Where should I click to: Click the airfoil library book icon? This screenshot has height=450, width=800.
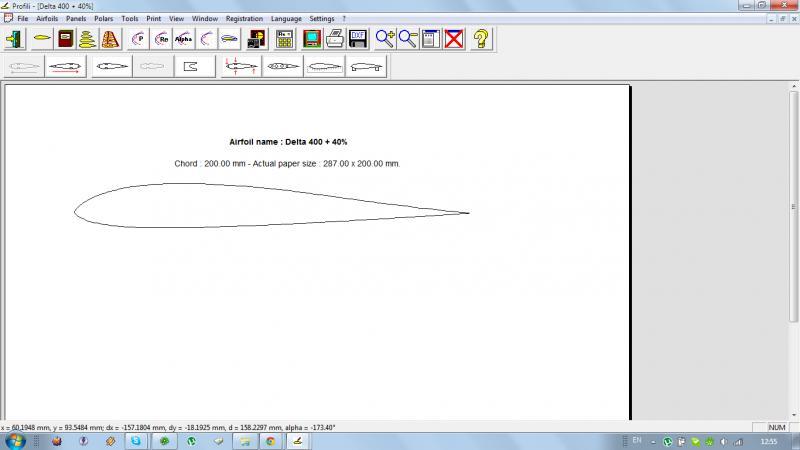65,39
